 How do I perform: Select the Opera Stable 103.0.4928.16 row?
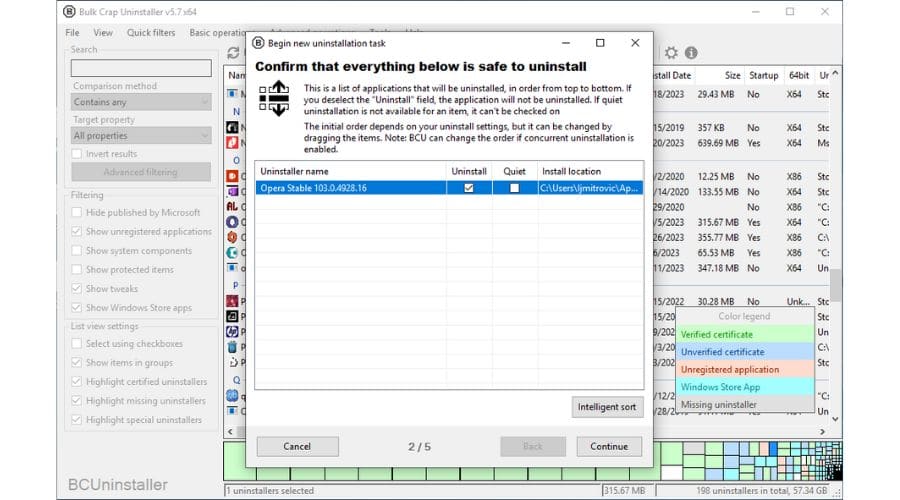pyautogui.click(x=449, y=188)
